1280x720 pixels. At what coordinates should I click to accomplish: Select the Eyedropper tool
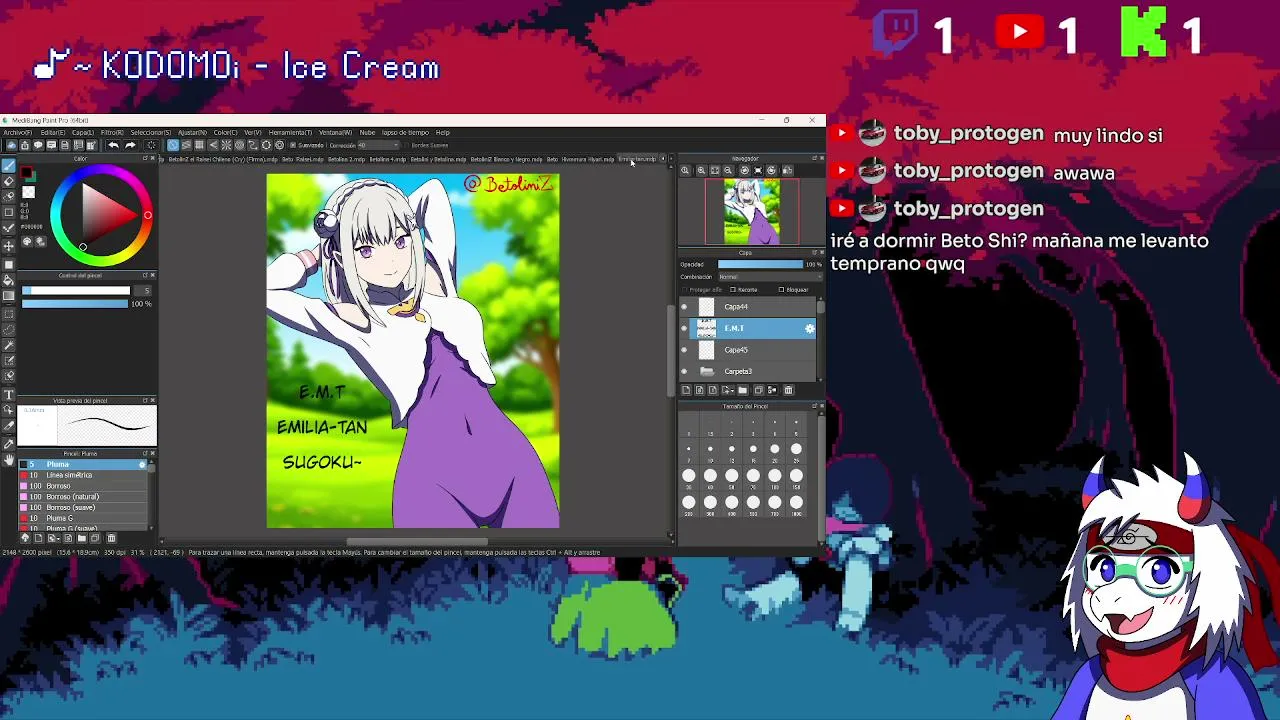9,441
